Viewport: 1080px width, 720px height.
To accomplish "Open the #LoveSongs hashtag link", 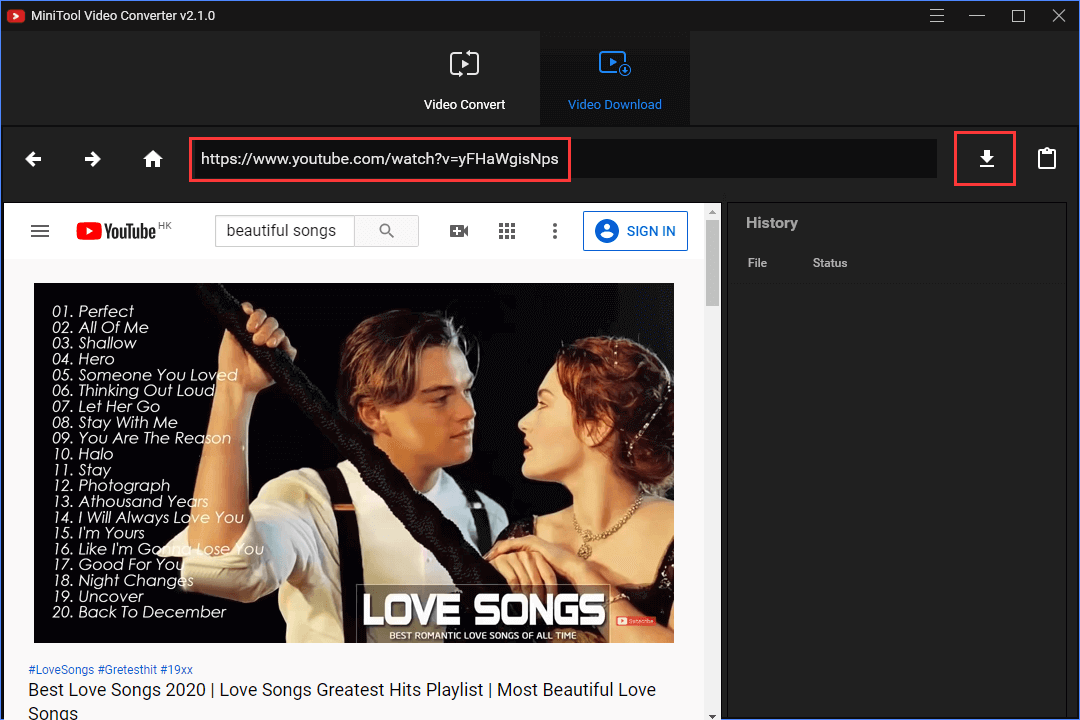I will click(61, 669).
